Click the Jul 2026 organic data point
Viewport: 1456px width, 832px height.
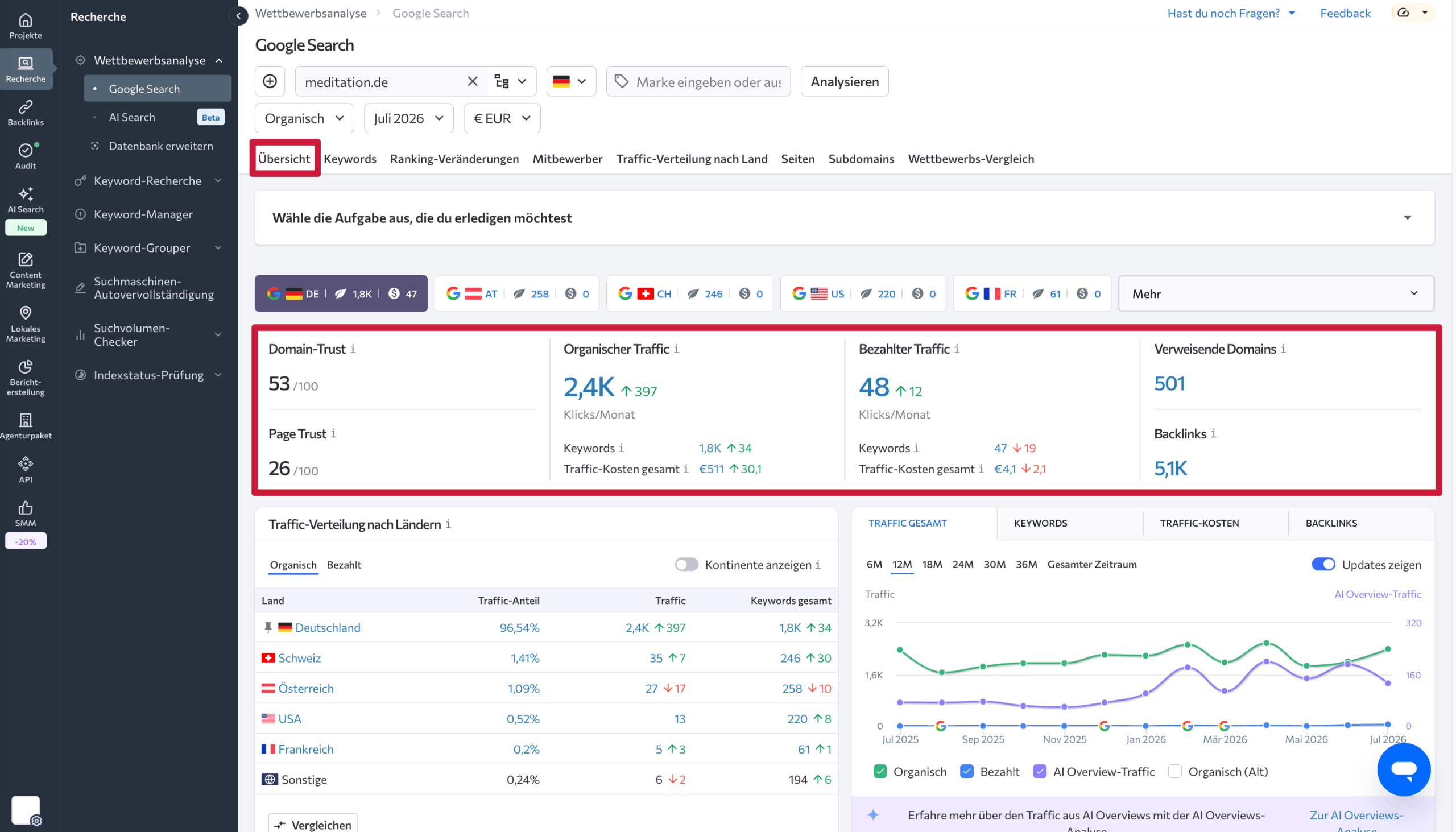click(x=1388, y=649)
